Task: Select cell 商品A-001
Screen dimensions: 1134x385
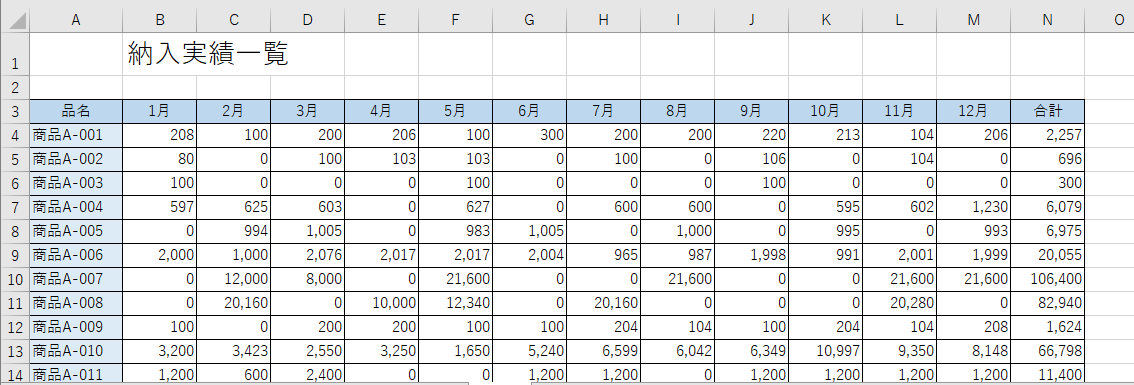Action: click(x=76, y=135)
